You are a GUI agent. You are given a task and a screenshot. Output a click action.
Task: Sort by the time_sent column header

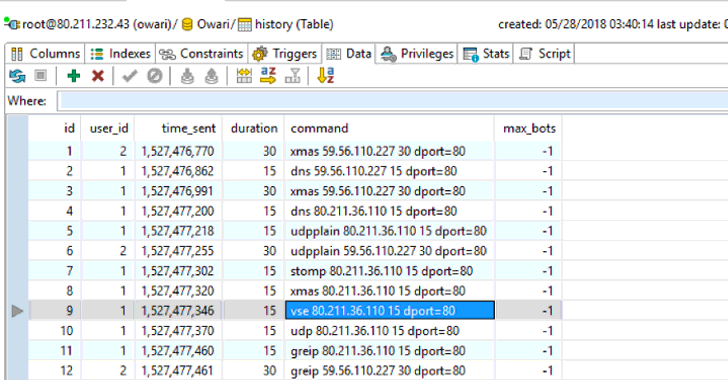pos(178,128)
